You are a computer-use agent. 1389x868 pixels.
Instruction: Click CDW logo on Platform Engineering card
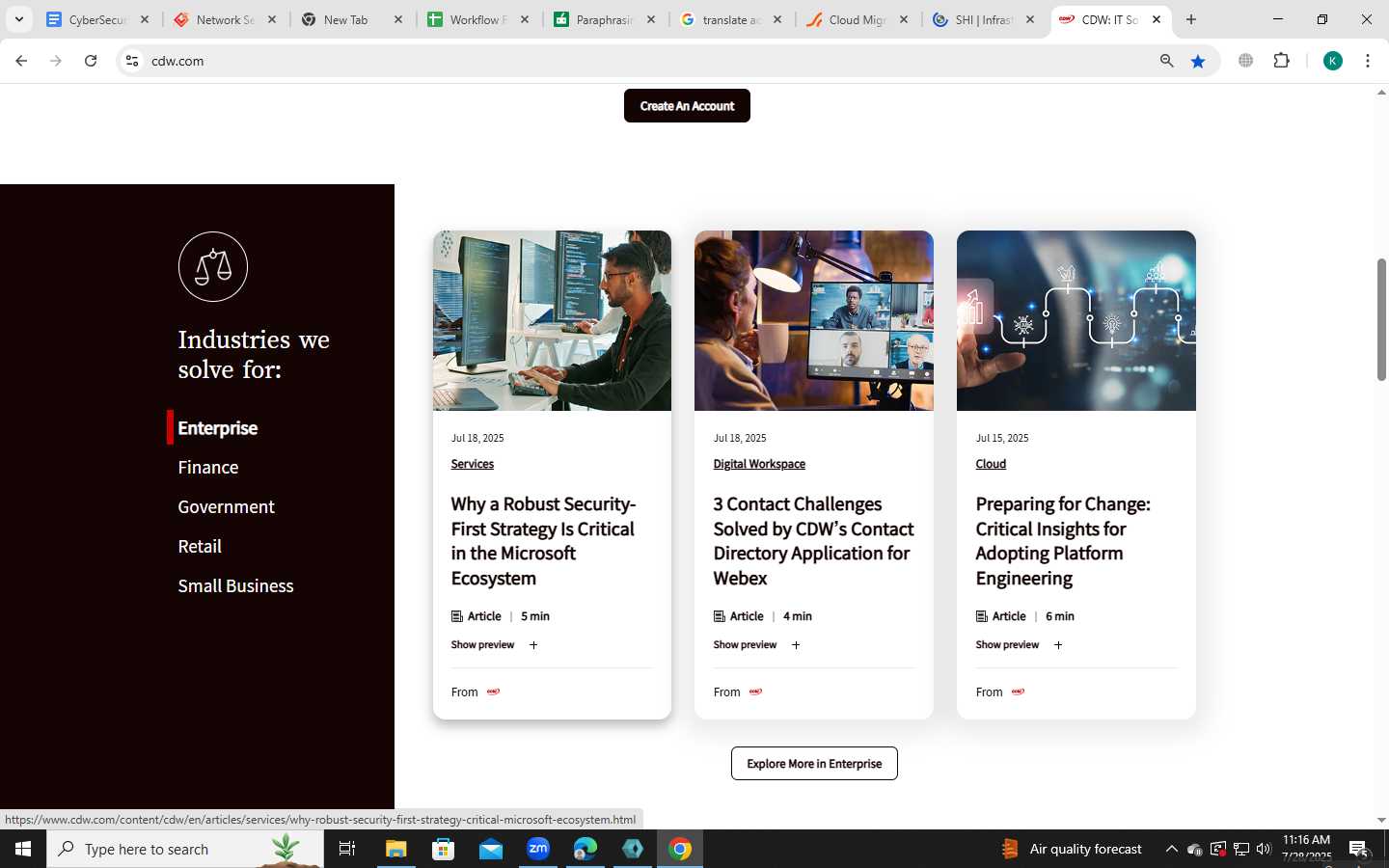[1018, 692]
